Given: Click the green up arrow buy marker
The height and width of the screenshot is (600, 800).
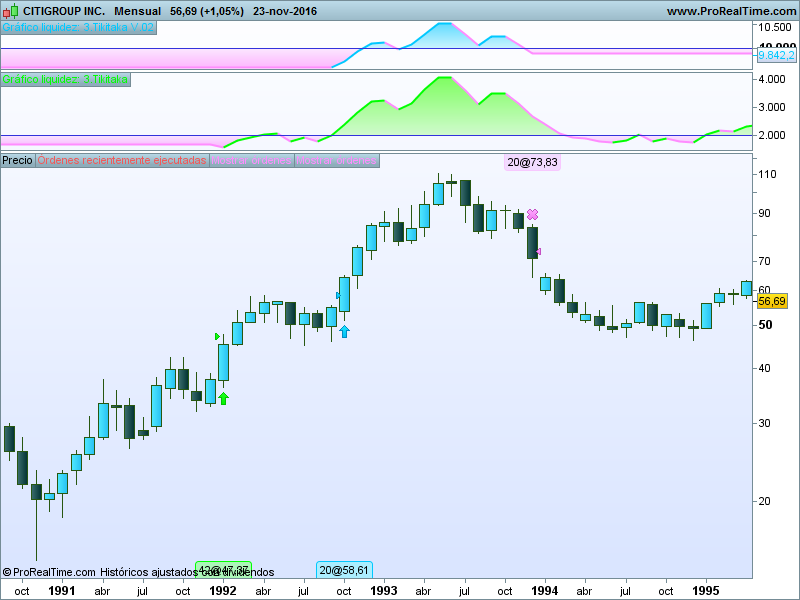Looking at the screenshot, I should [x=223, y=398].
